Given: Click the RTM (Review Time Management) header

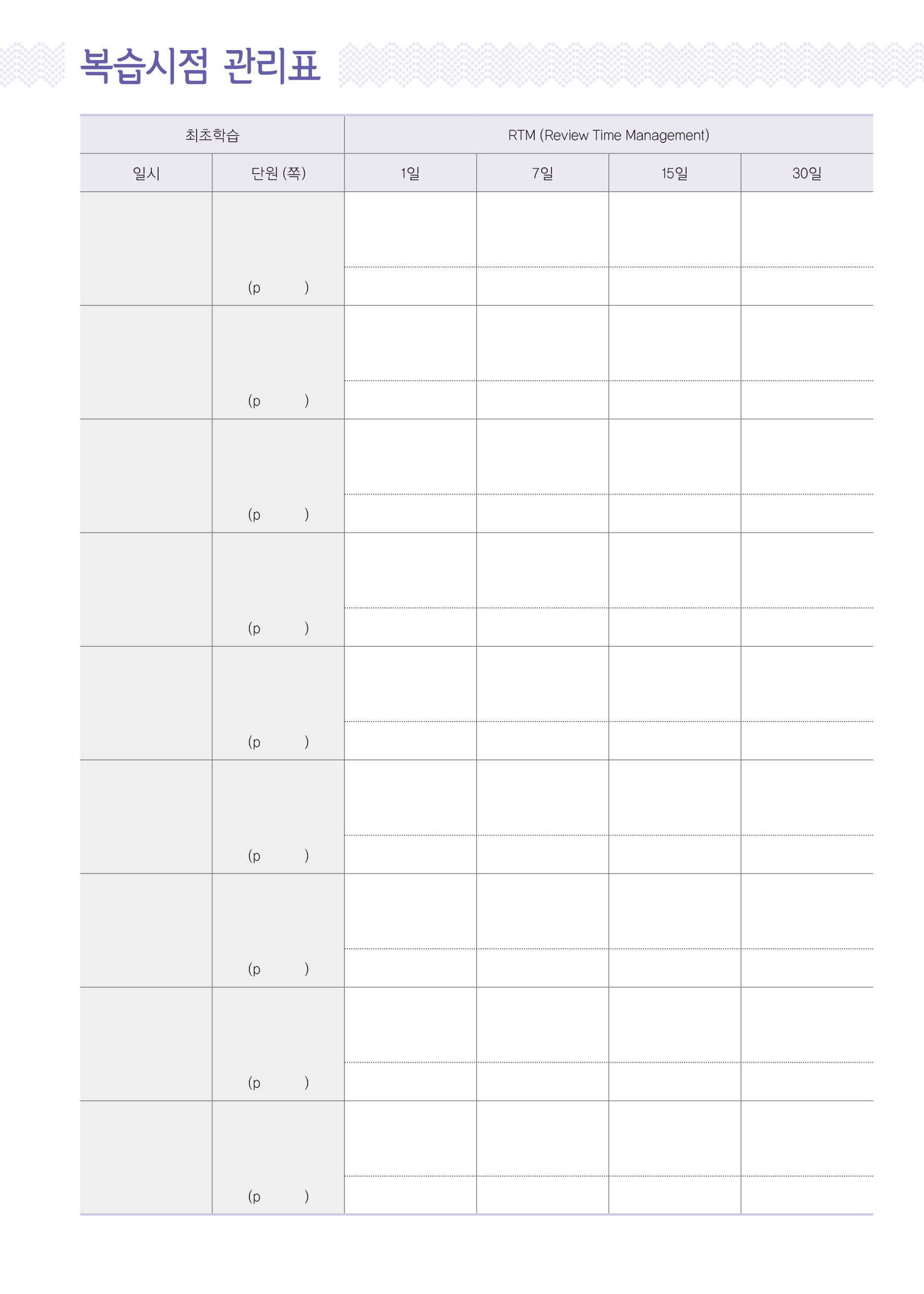Looking at the screenshot, I should click(608, 135).
